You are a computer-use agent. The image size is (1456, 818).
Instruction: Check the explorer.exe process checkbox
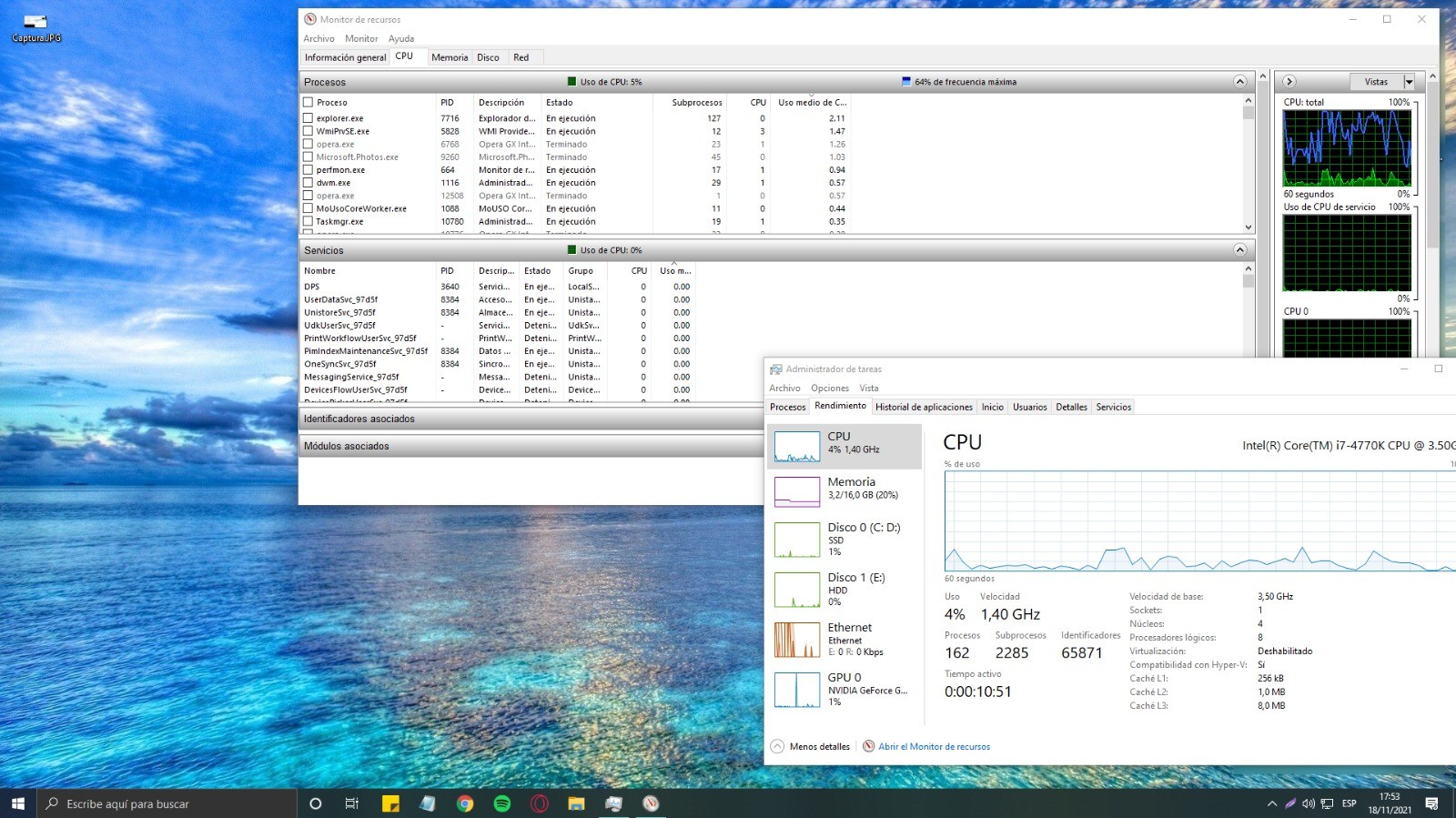[x=308, y=118]
